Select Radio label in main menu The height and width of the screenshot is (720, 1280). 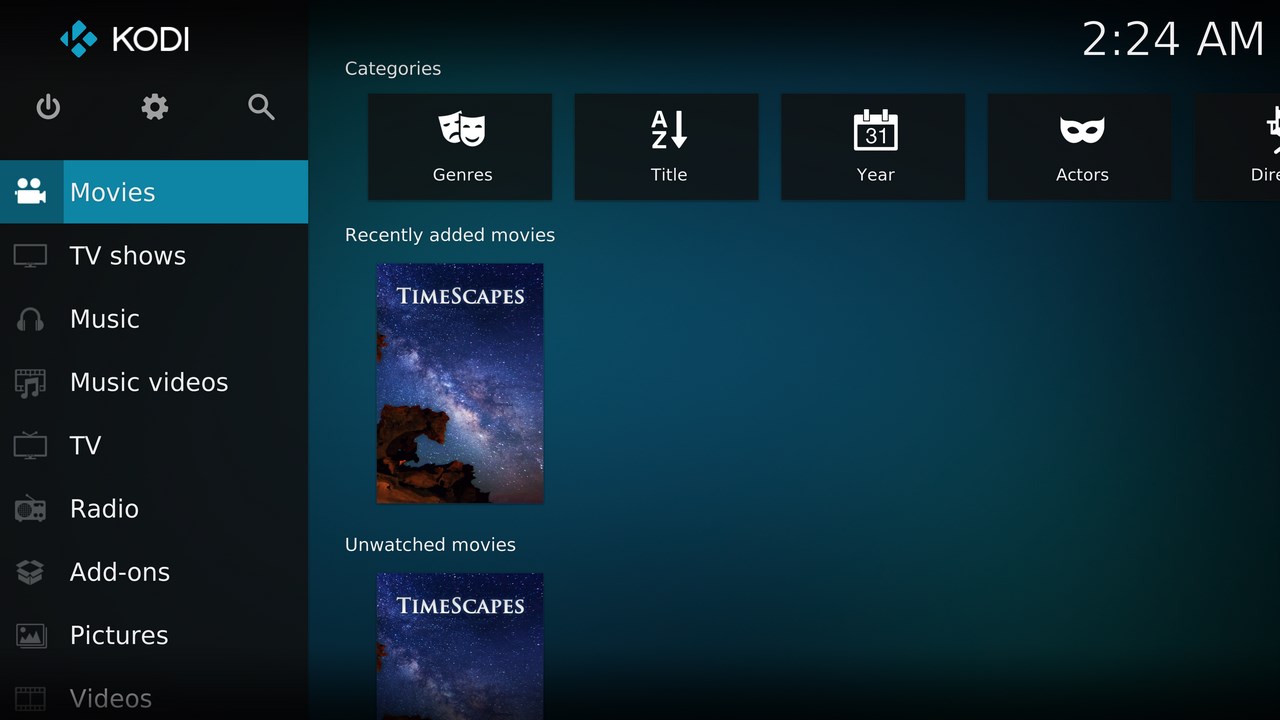point(104,508)
